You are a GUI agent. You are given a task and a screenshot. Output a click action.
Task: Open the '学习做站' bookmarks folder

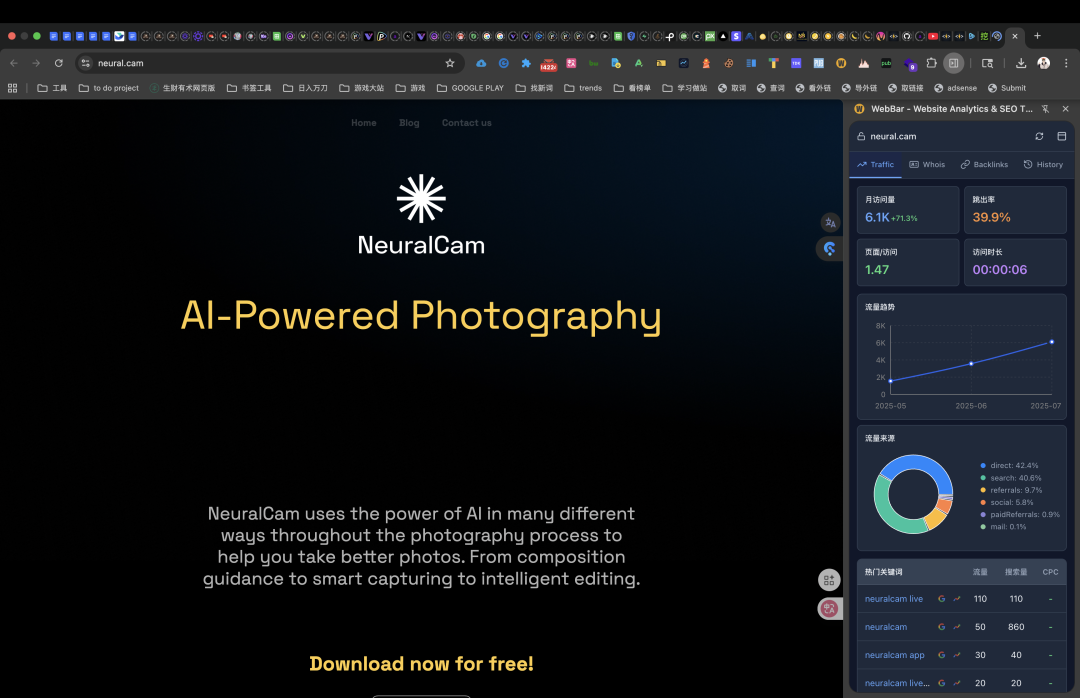point(685,88)
